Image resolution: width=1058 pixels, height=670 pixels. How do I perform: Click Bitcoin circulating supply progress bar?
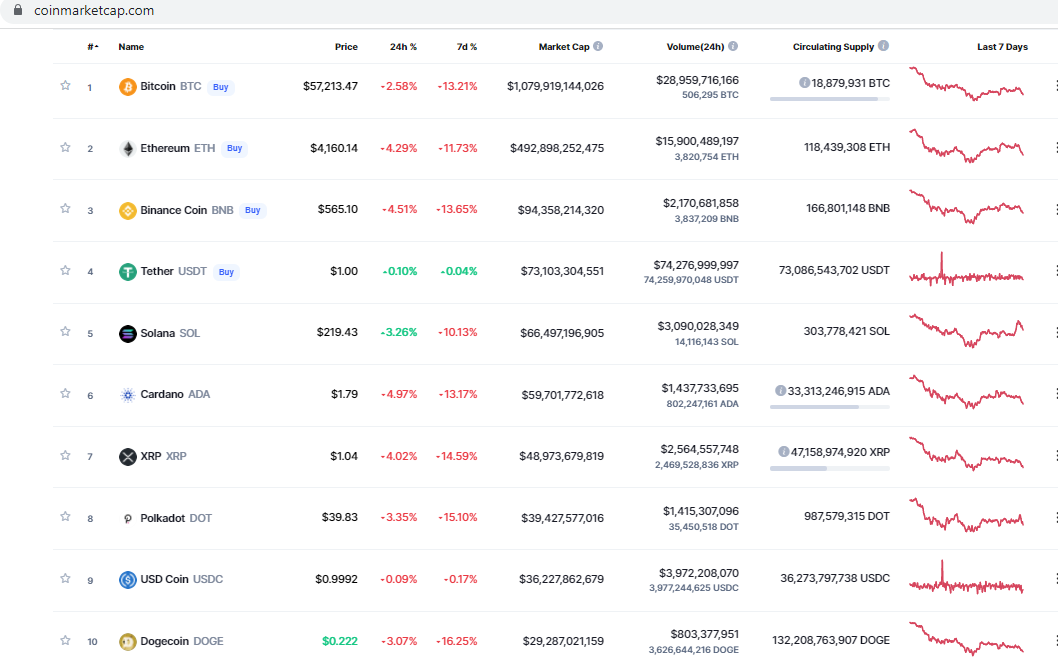(x=830, y=99)
